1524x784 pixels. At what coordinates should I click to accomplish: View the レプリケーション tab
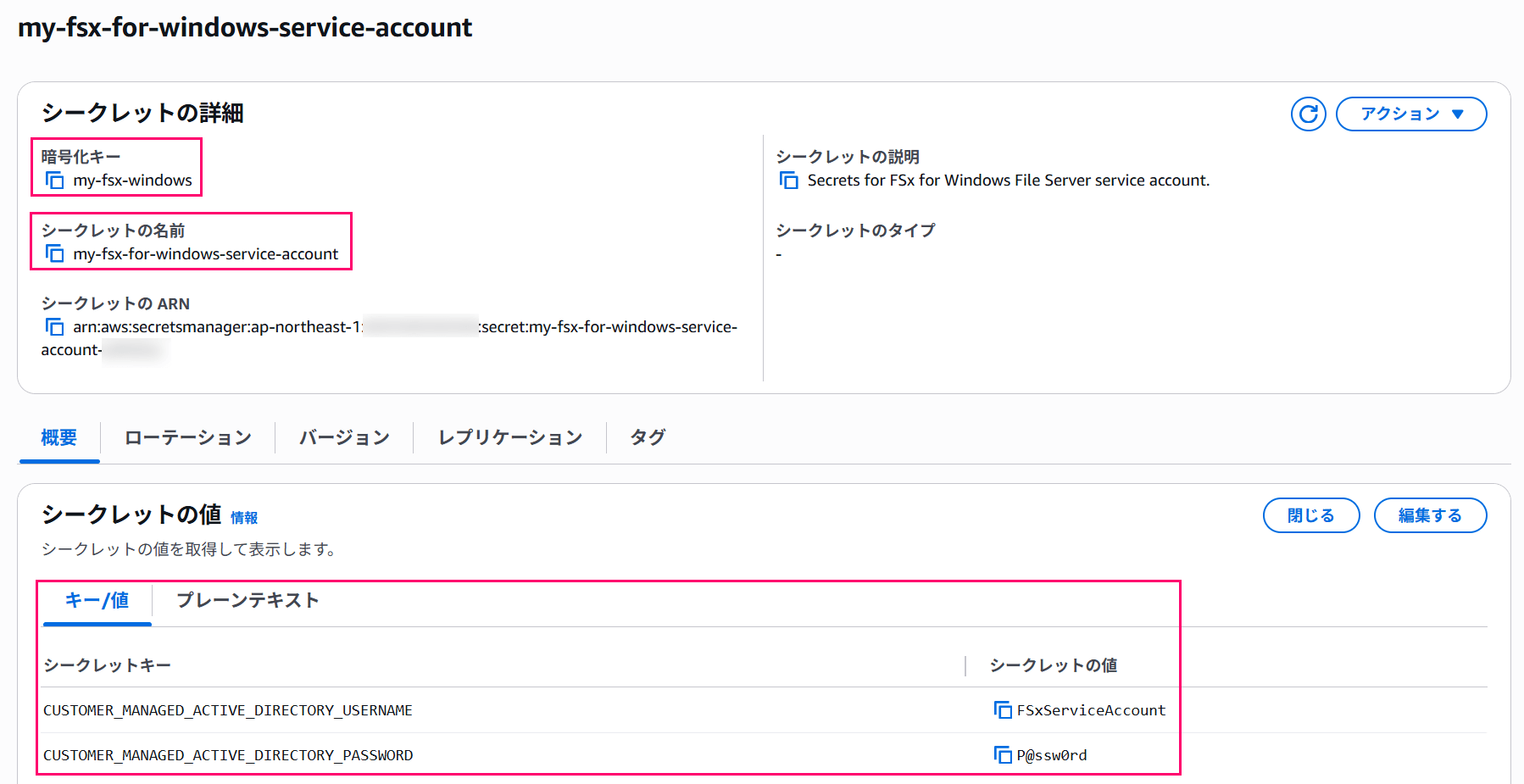pos(509,437)
